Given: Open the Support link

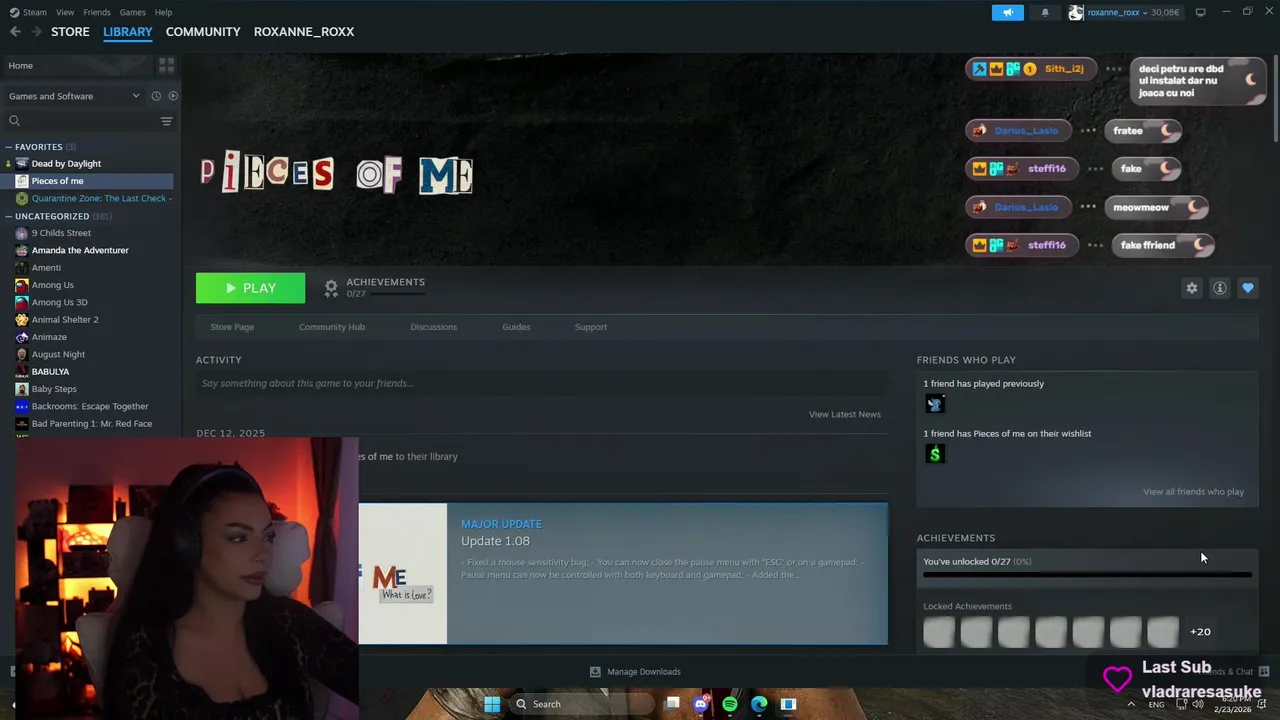Looking at the screenshot, I should (590, 327).
